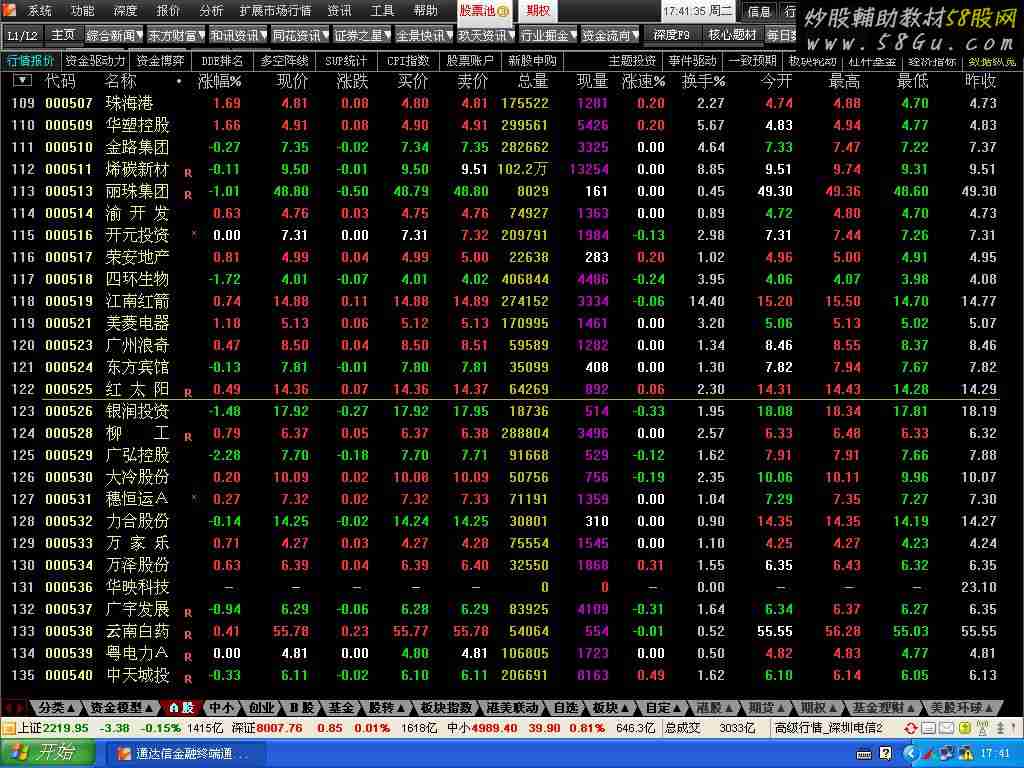The width and height of the screenshot is (1024, 768).
Task: Click the red refresh icon in status bar
Action: tap(910, 728)
